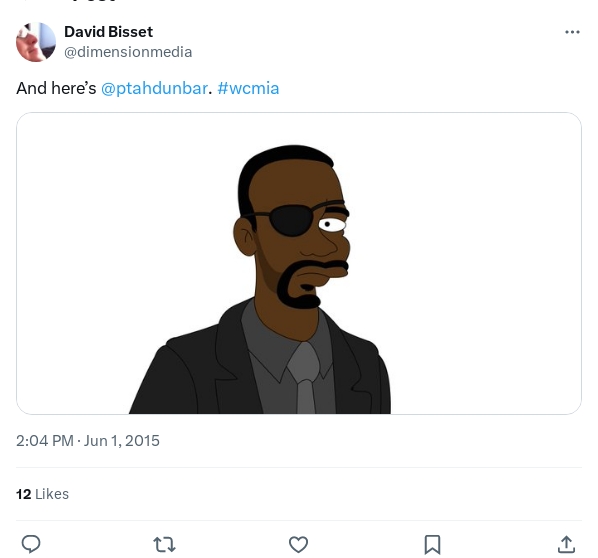The width and height of the screenshot is (598, 558).
Task: Bookmark this tweet
Action: point(432,544)
